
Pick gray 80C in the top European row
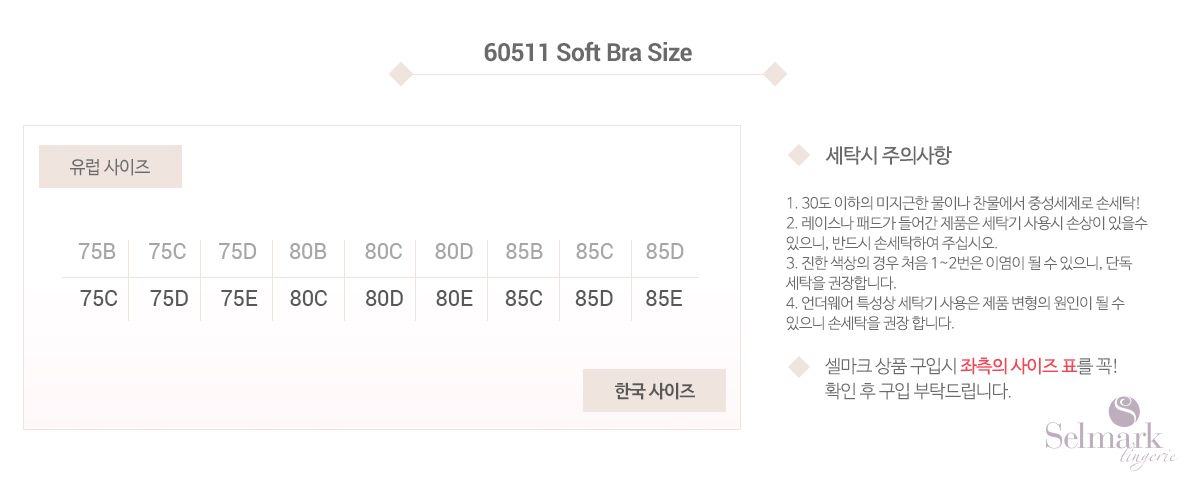383,252
